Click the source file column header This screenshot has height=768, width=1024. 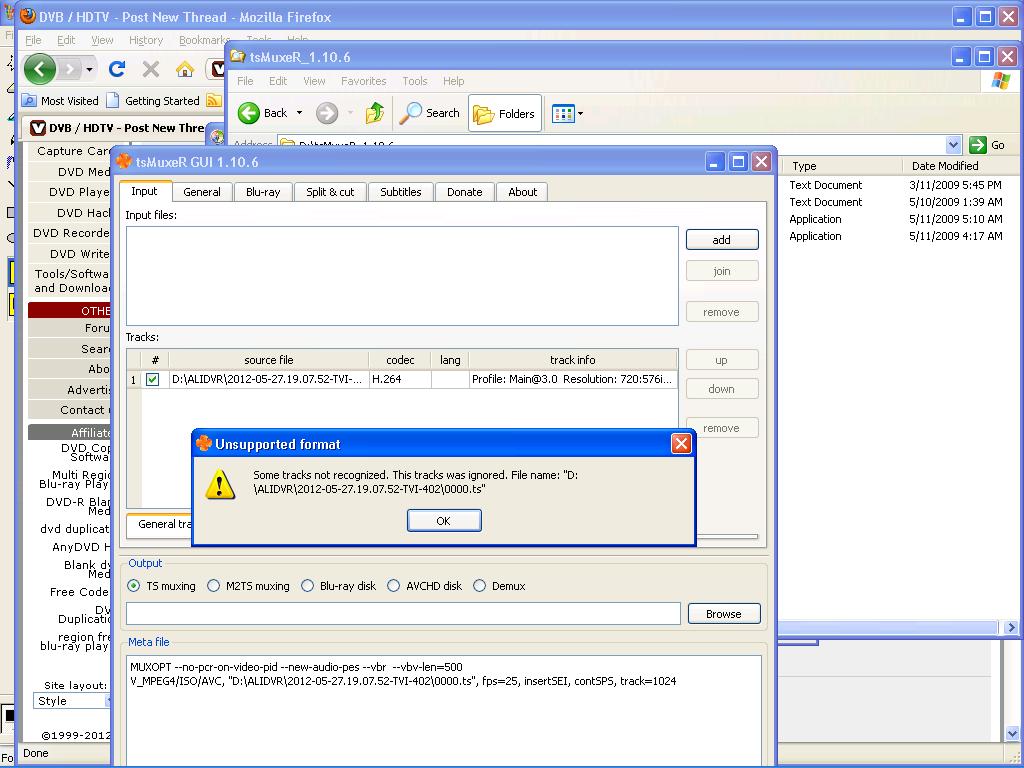click(x=269, y=360)
